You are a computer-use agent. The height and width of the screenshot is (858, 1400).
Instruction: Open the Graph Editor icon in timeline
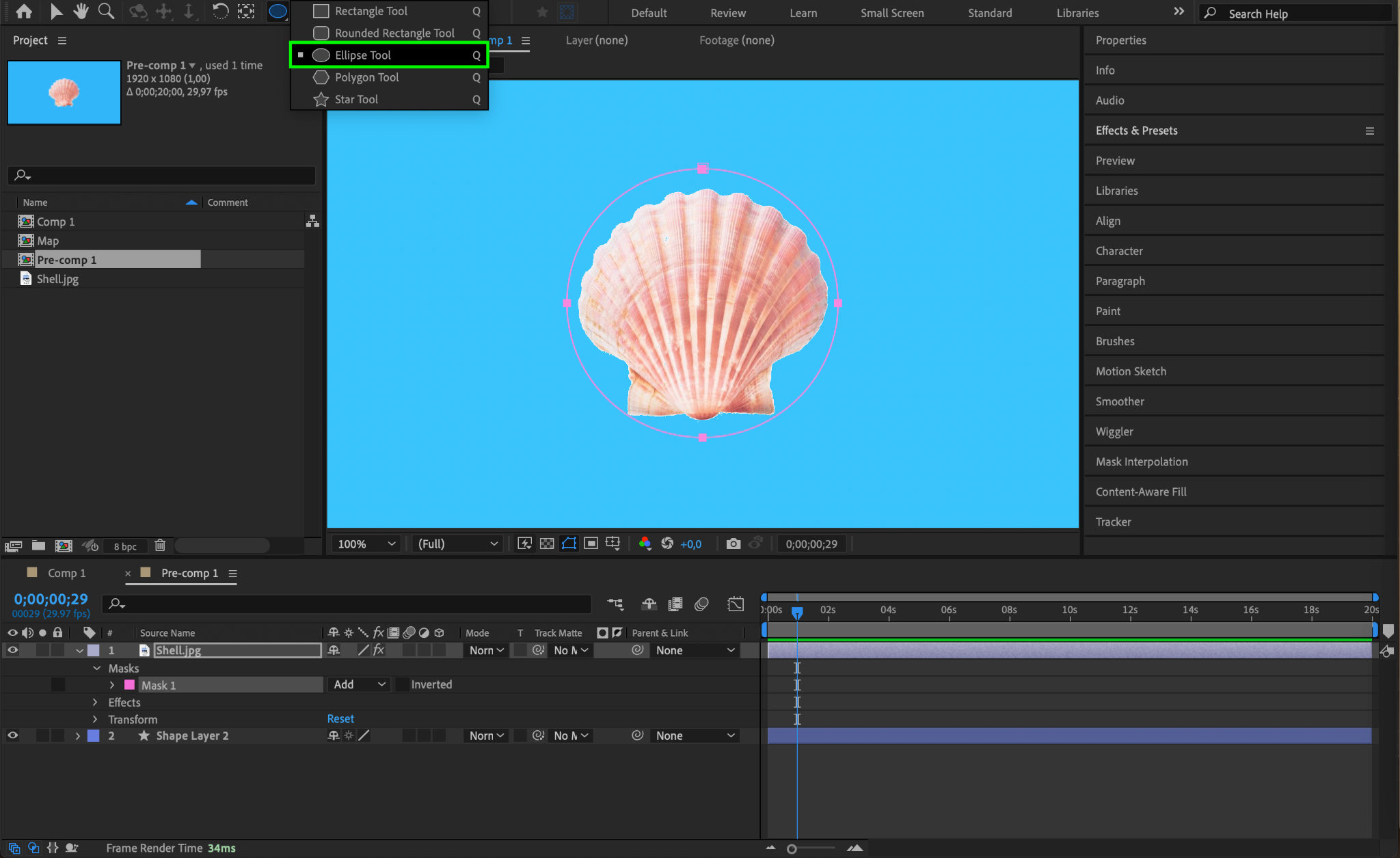click(x=736, y=604)
